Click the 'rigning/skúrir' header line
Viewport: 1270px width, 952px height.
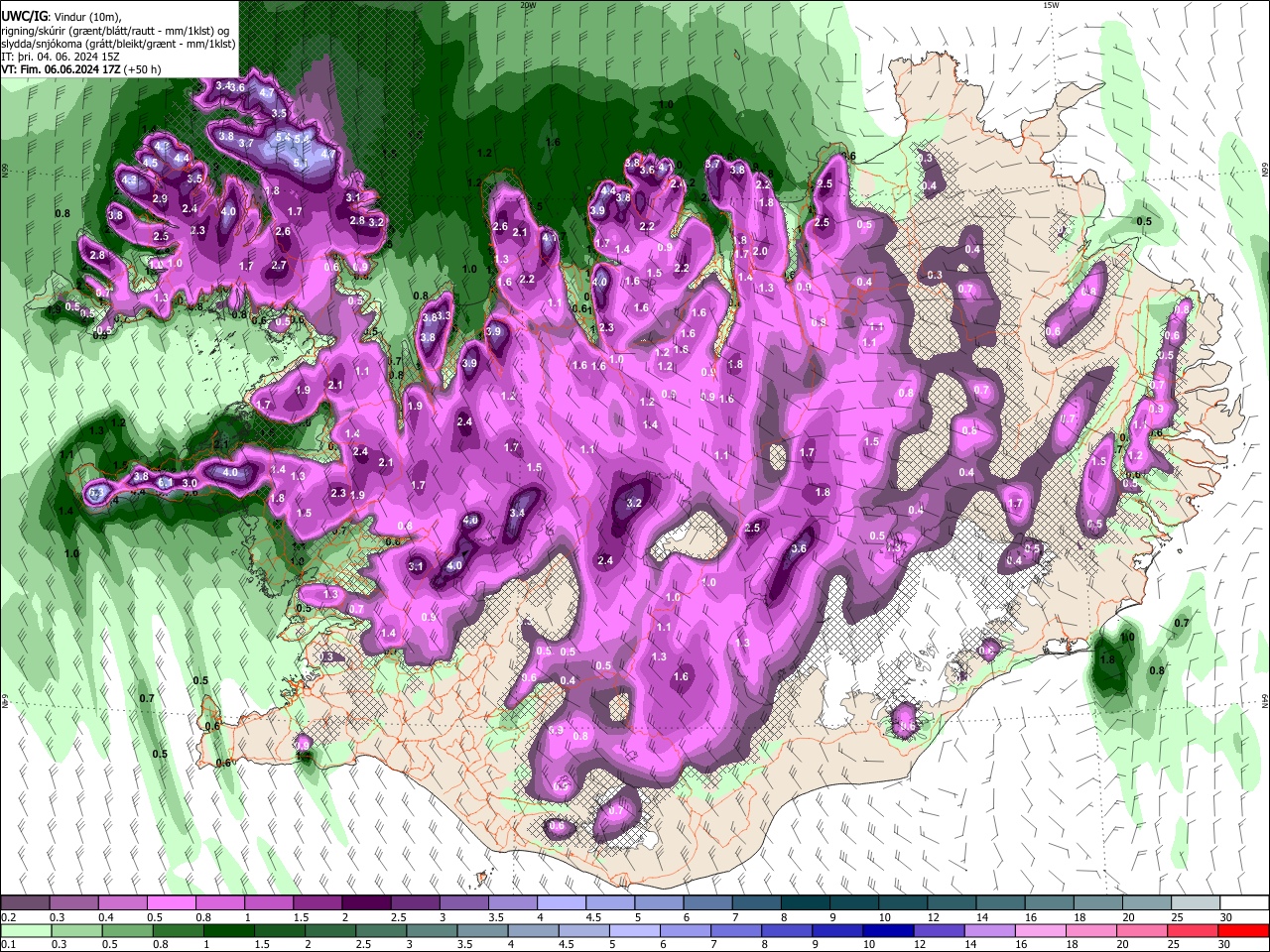[115, 30]
